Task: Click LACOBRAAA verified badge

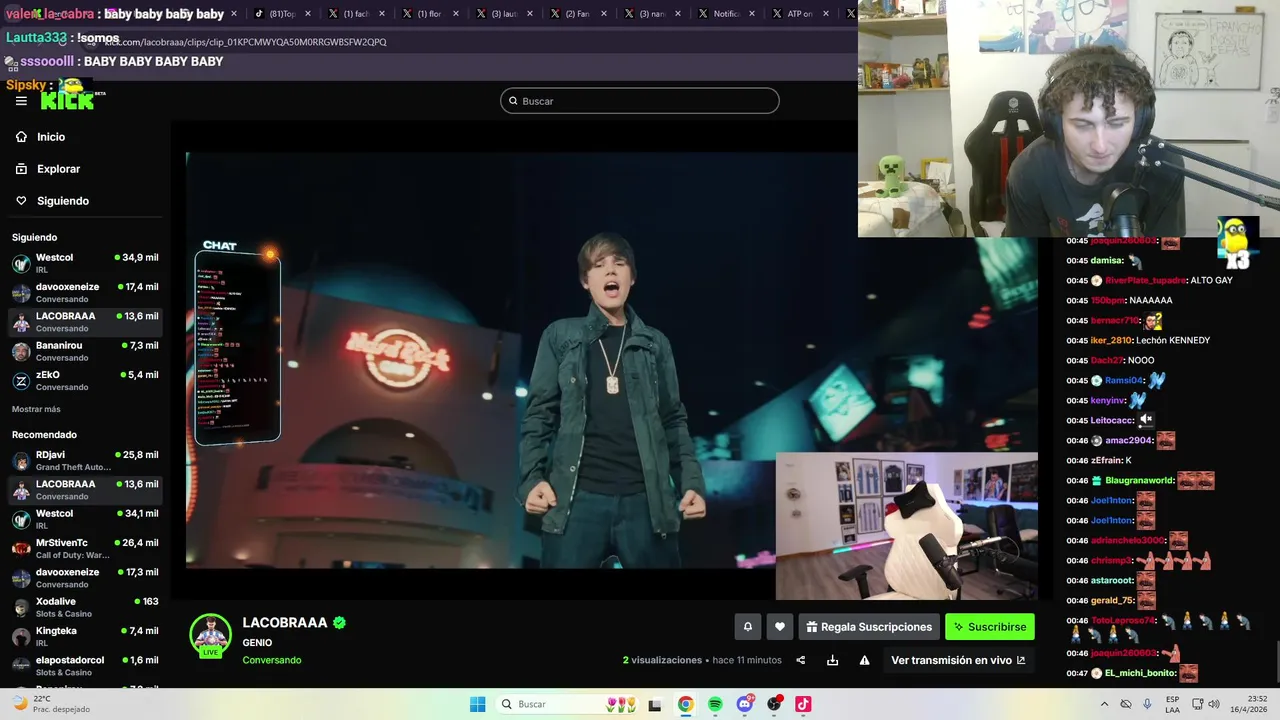Action: (x=339, y=622)
